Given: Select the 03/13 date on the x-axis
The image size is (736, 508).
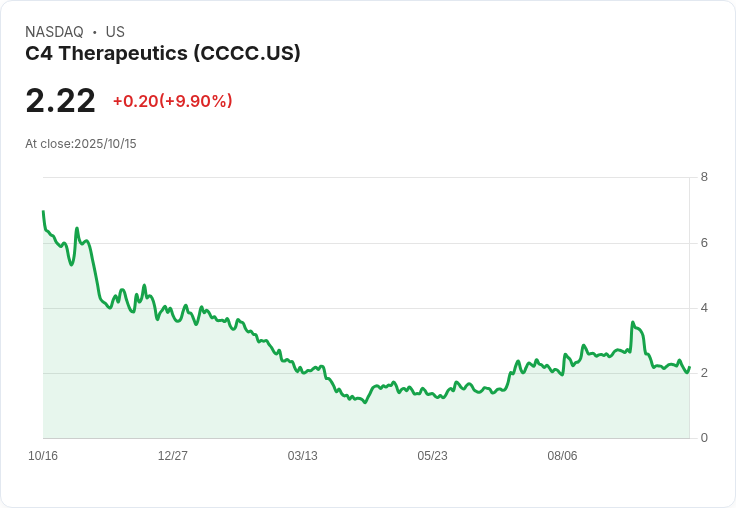Looking at the screenshot, I should coord(303,456).
